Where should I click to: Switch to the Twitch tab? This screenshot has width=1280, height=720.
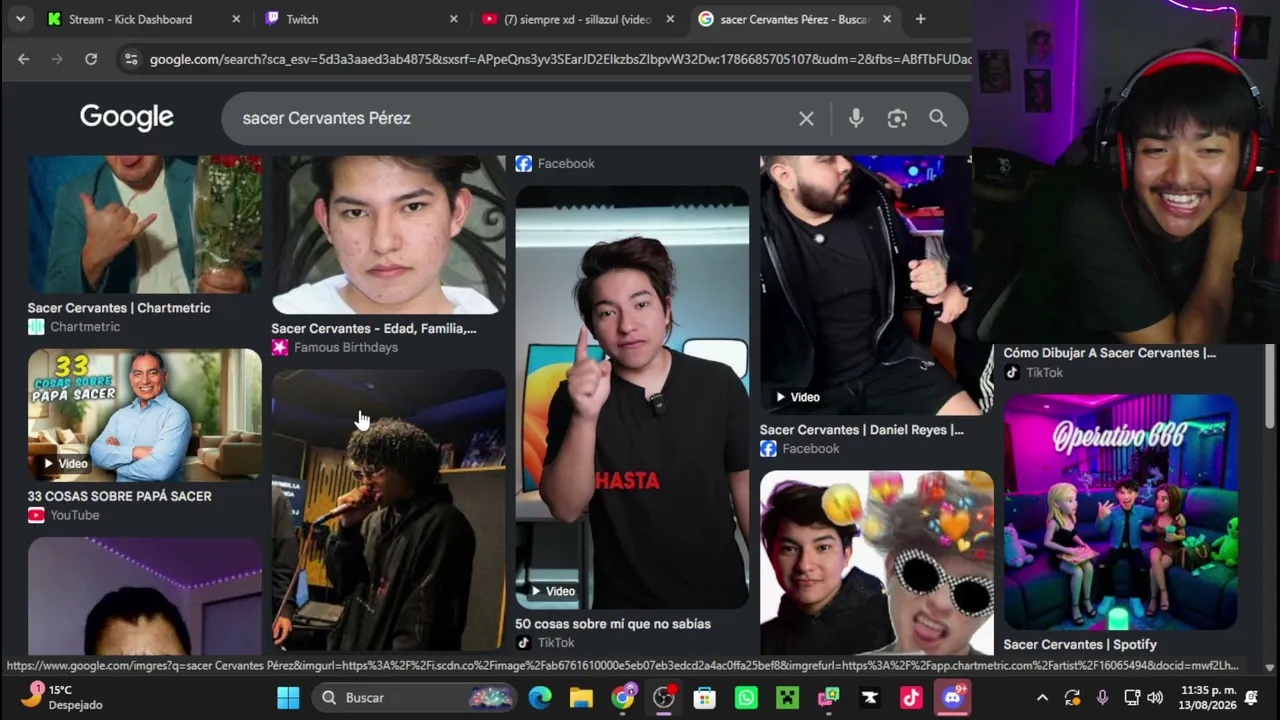pos(360,19)
